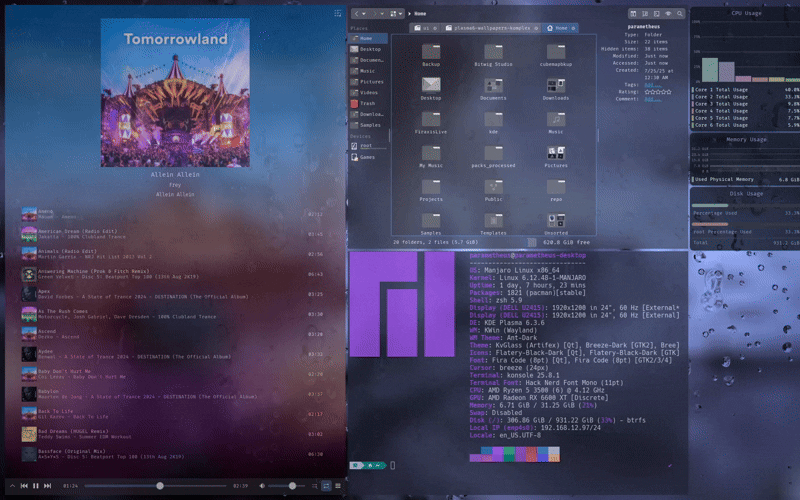
Task: Set rating stars in information panel
Action: tap(658, 92)
